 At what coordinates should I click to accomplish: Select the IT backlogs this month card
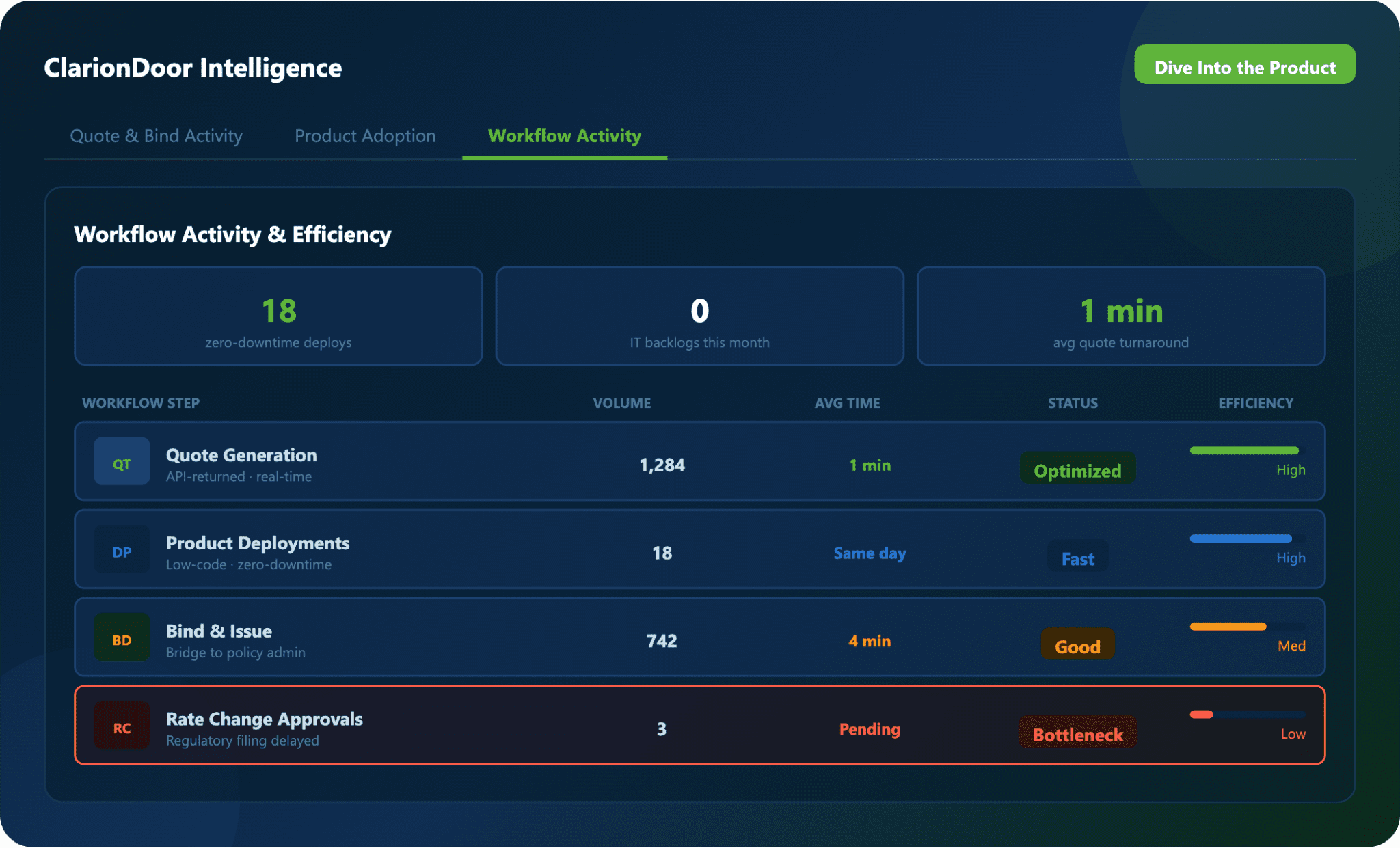pos(699,316)
